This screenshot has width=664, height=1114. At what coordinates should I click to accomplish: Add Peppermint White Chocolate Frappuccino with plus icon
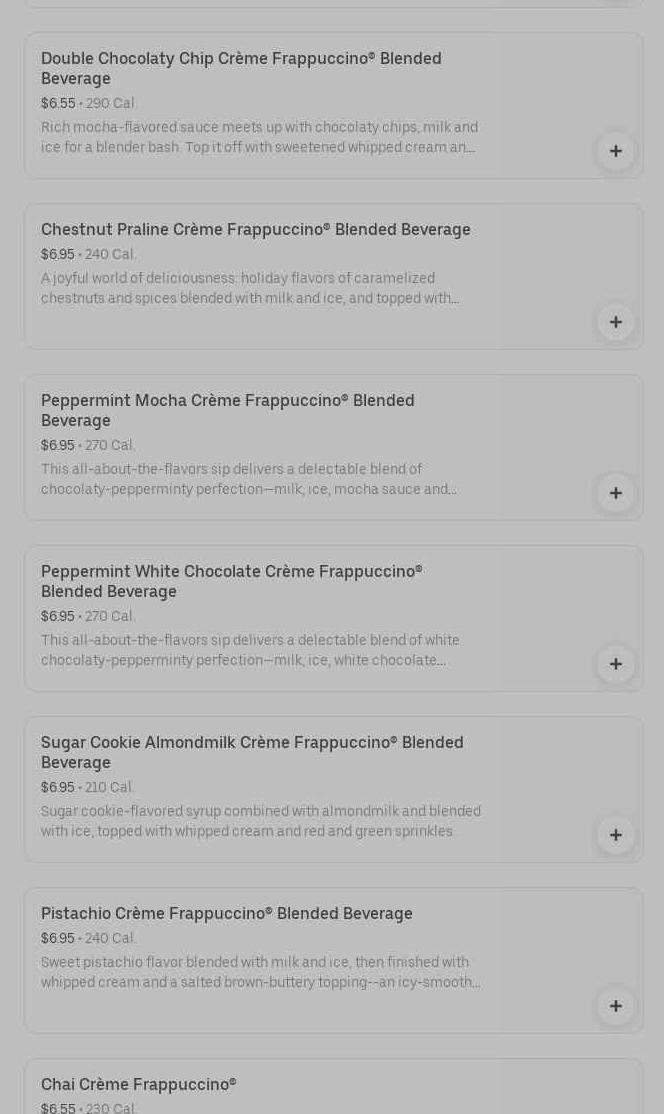click(x=615, y=664)
